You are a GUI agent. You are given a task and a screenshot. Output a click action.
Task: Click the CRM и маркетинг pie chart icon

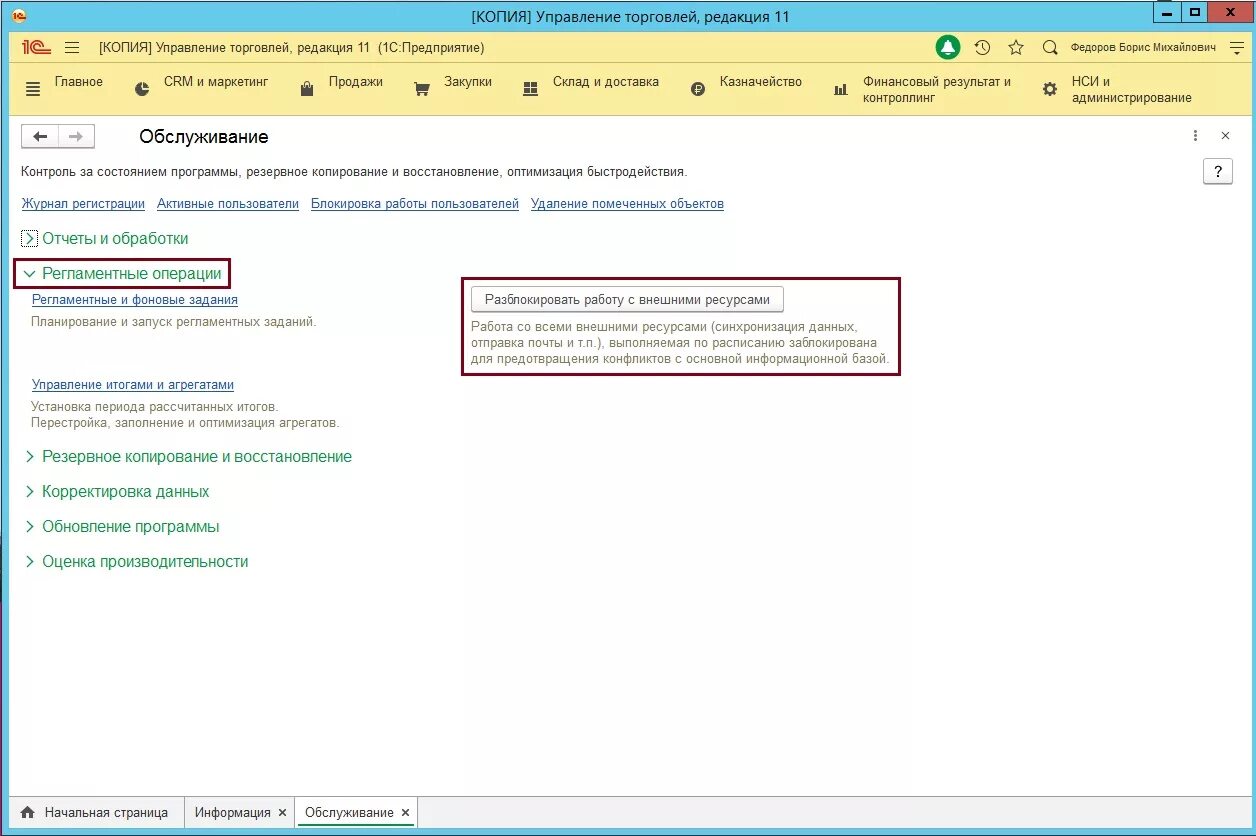[x=142, y=89]
